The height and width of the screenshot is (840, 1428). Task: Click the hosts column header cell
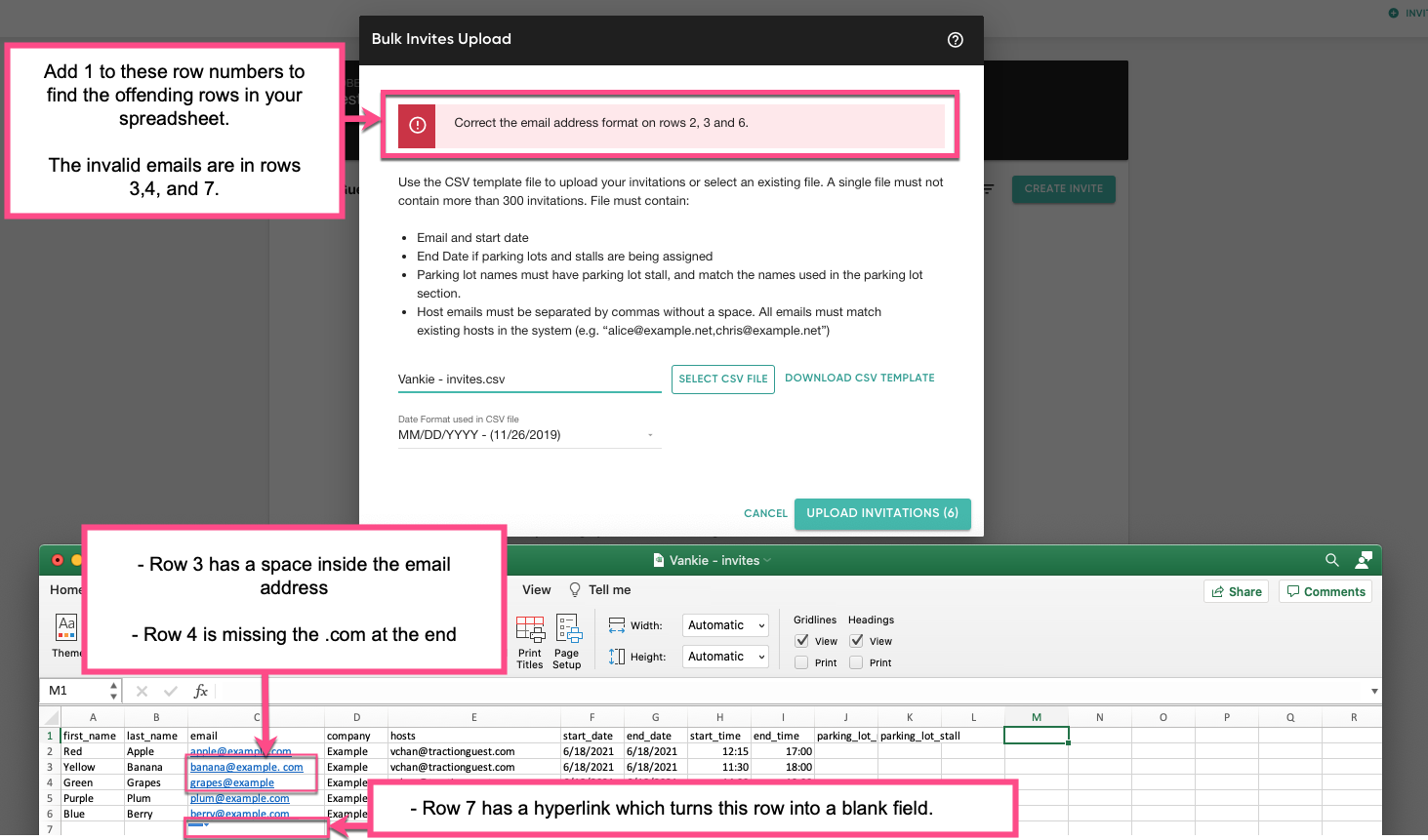(474, 736)
